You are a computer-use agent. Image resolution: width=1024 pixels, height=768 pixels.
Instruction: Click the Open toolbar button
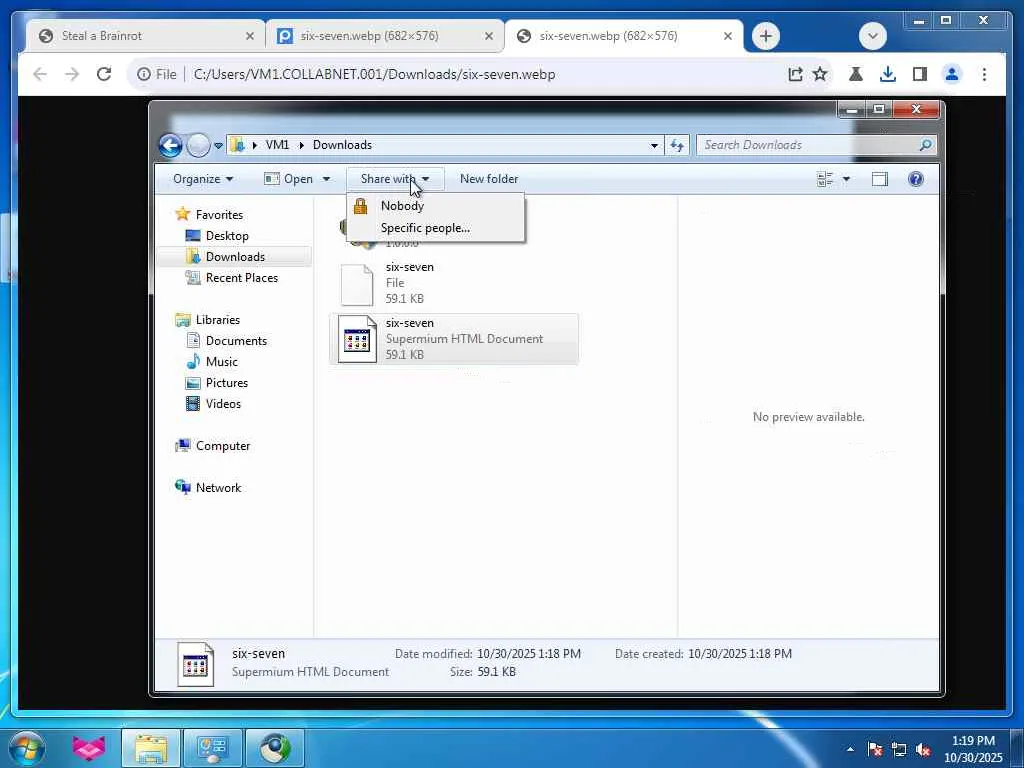pos(289,179)
